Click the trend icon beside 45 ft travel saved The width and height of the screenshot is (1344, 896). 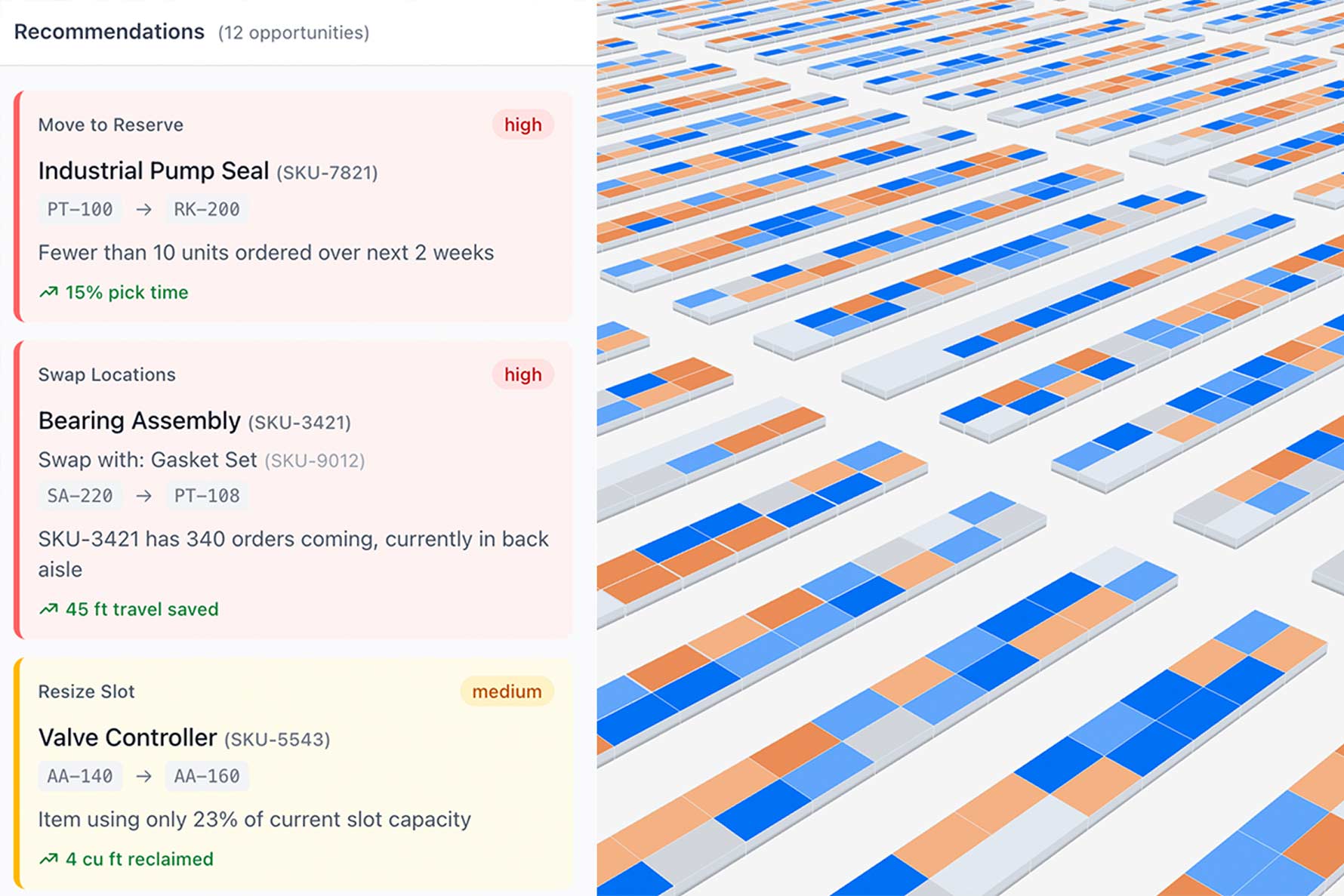(49, 609)
